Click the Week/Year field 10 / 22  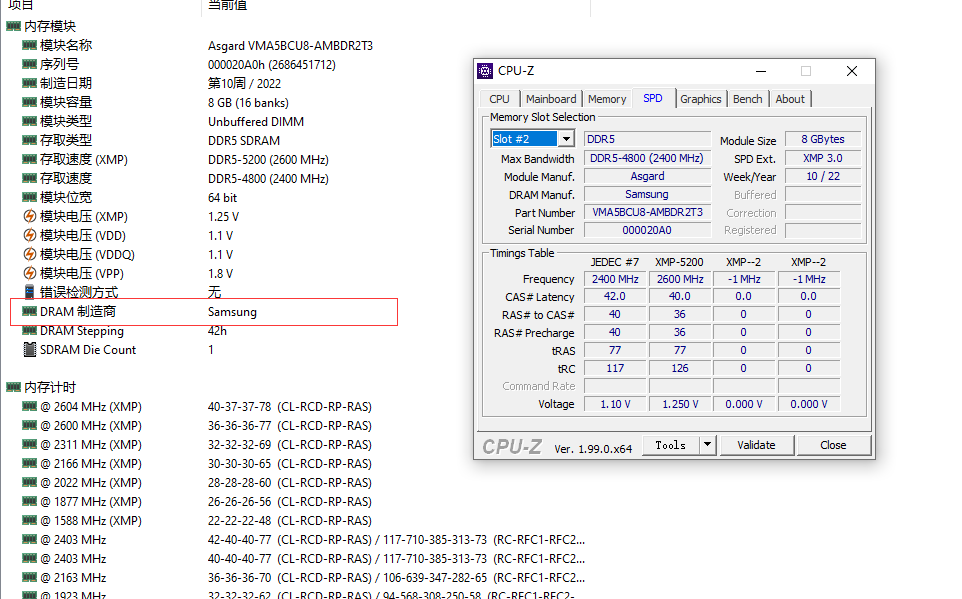tap(823, 177)
